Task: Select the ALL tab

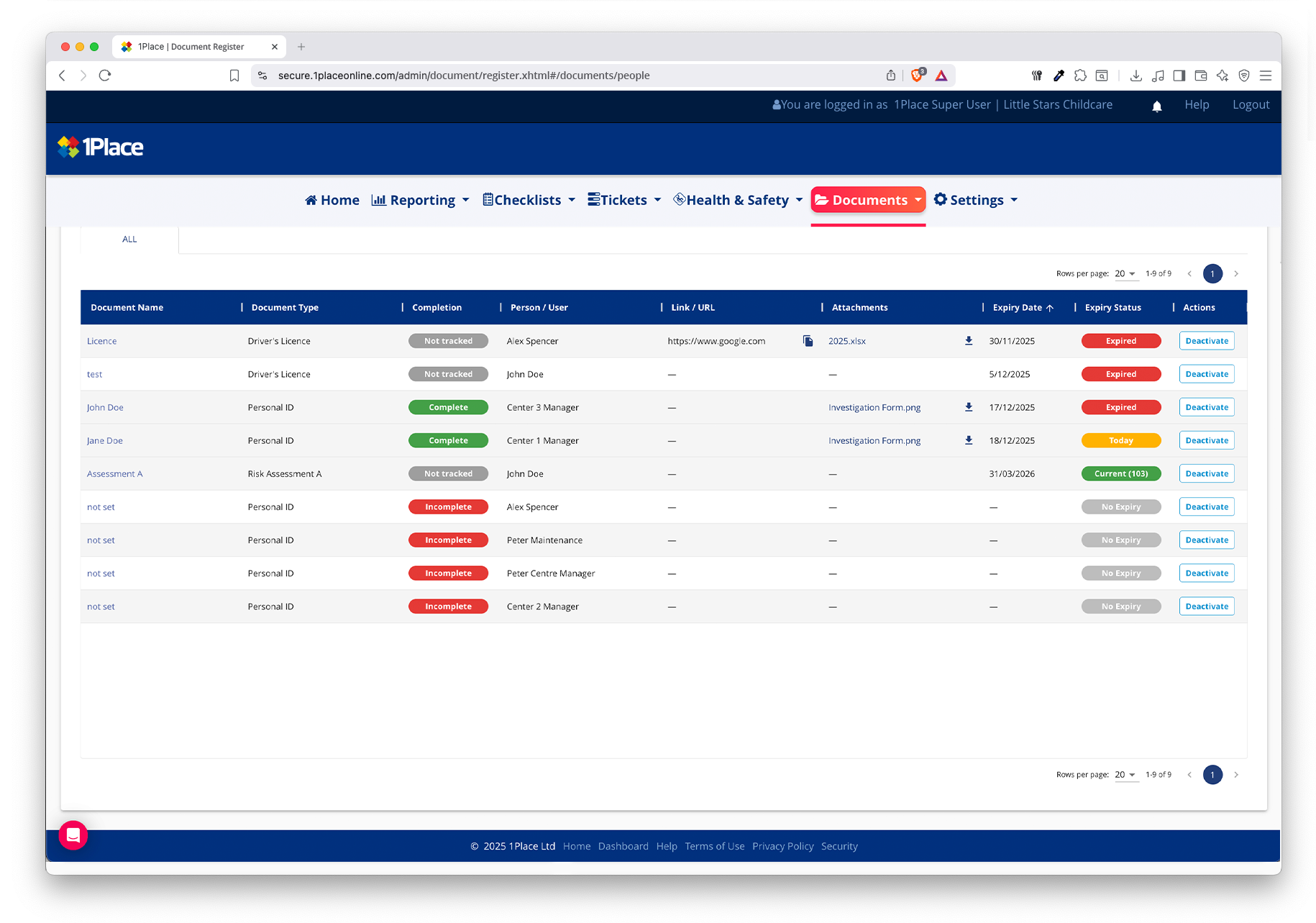Action: click(x=129, y=240)
